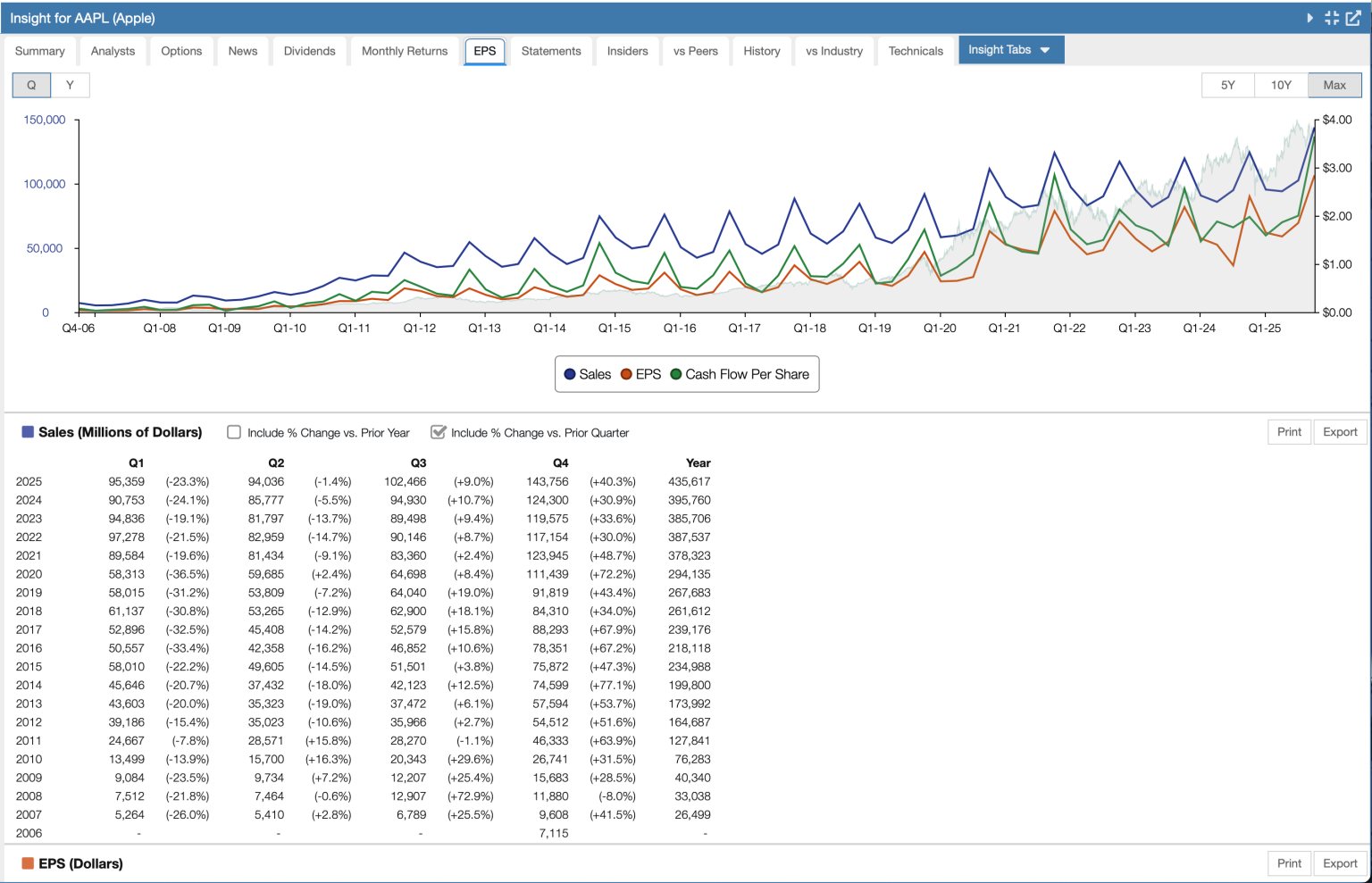Switch to yearly view with Y button
The height and width of the screenshot is (883, 1372).
point(70,85)
